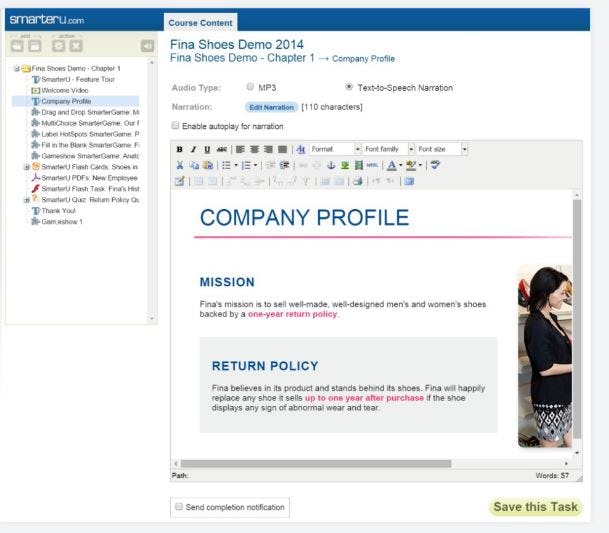Apply the background highlight color
Viewport: 609px width, 533px height.
411,165
